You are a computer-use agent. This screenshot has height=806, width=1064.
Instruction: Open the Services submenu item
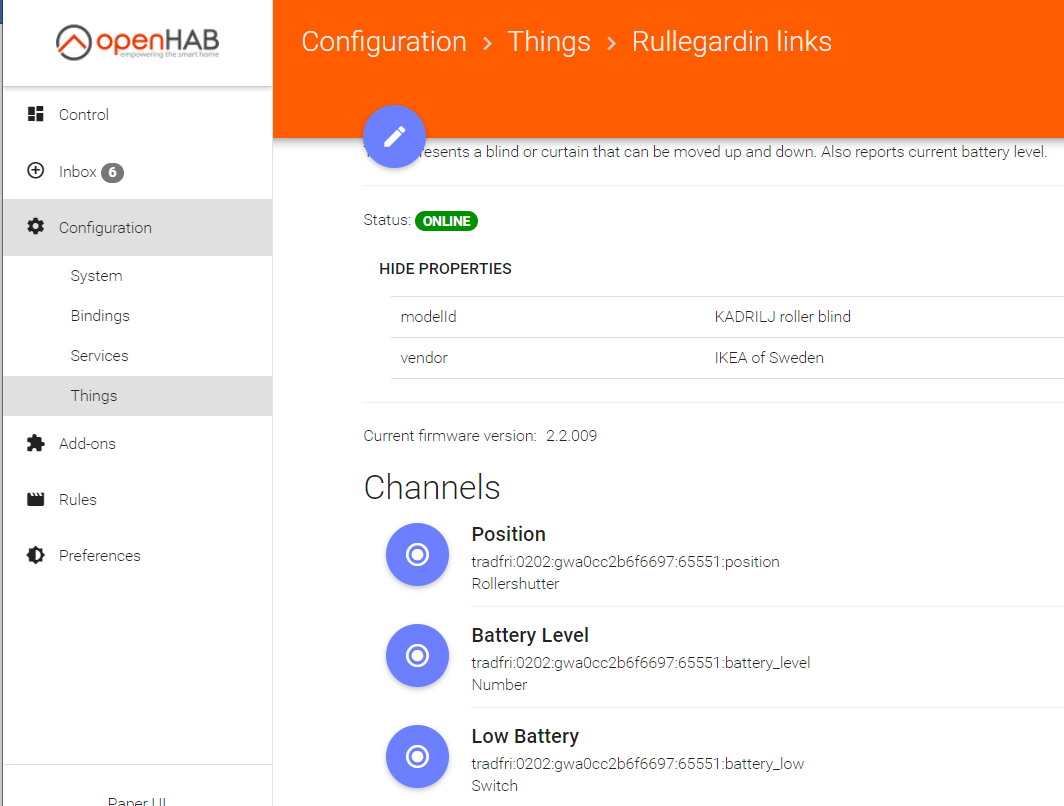[x=99, y=356]
